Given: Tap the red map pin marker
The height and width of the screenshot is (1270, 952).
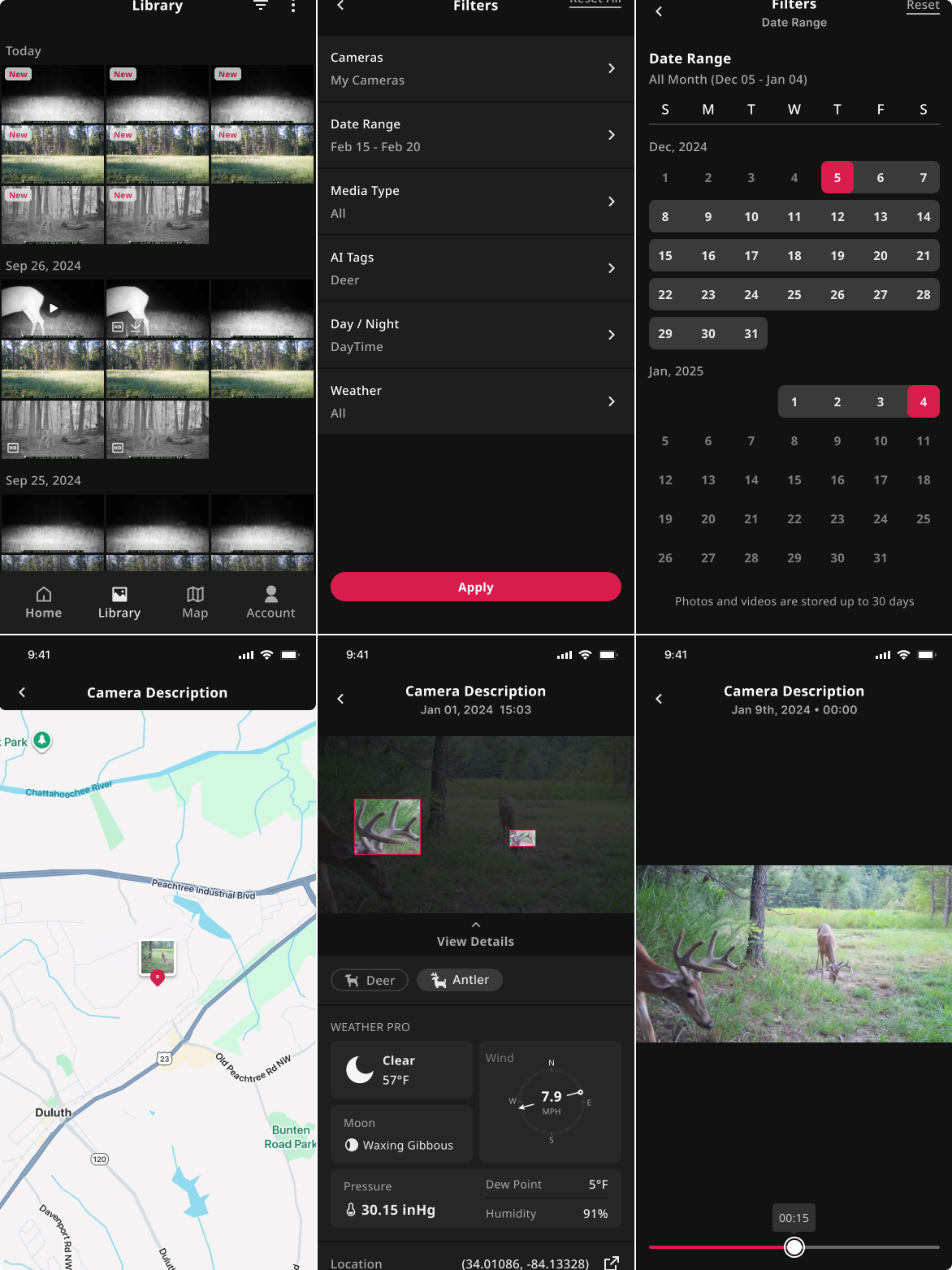Looking at the screenshot, I should click(158, 978).
